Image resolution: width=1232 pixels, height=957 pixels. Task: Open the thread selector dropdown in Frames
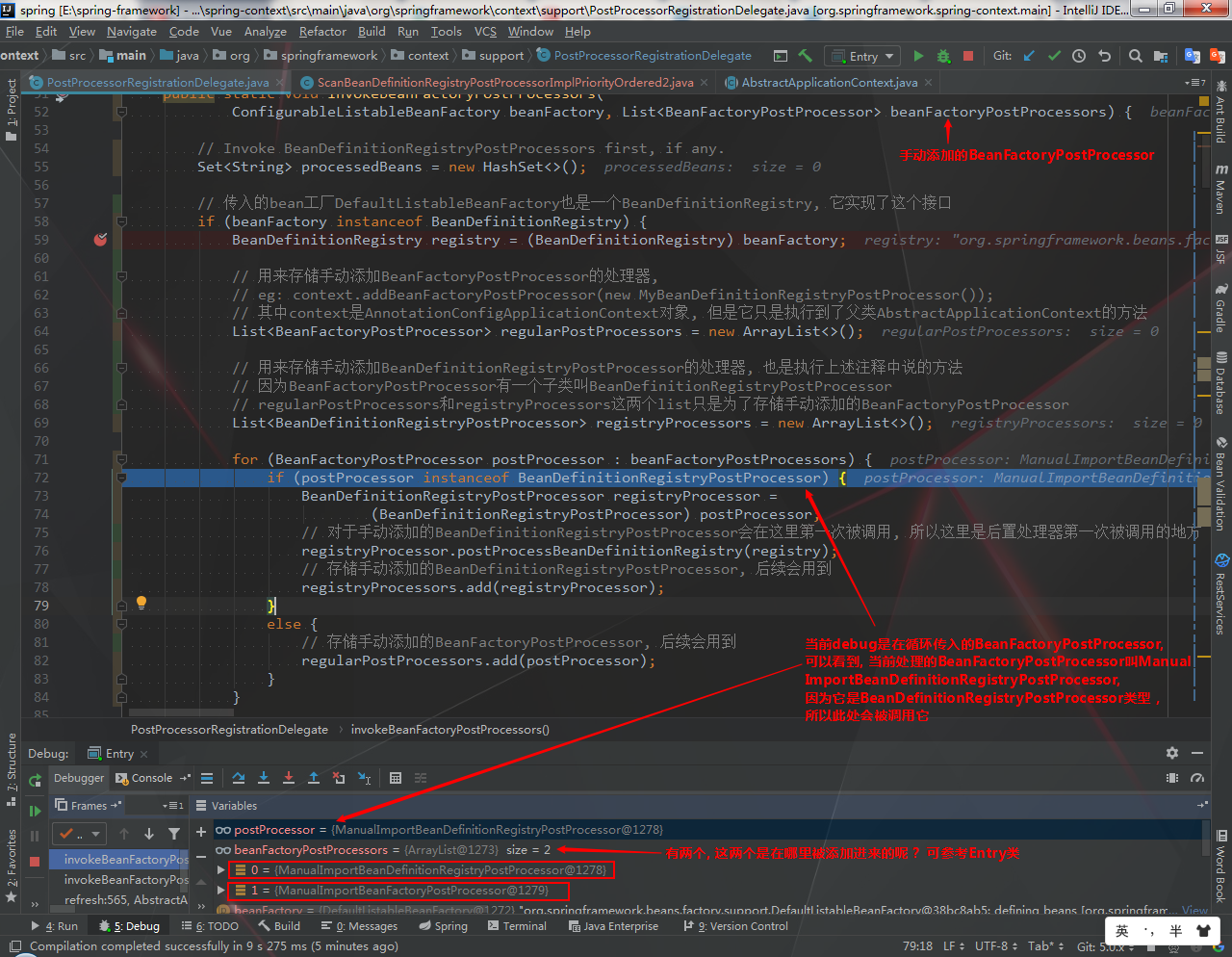(79, 834)
